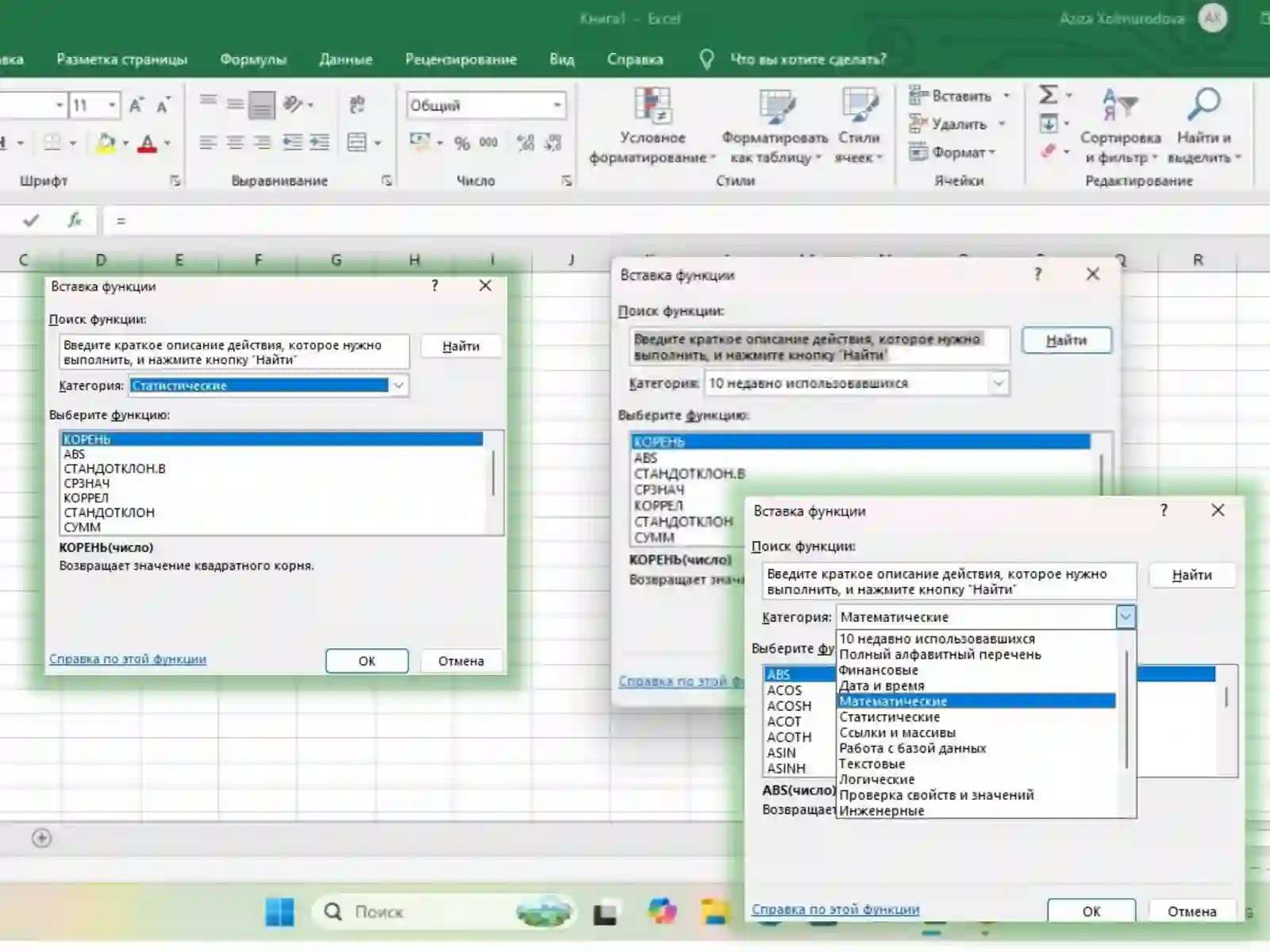
Task: Collapse the open Математические category dropdown arrow
Action: [1126, 616]
